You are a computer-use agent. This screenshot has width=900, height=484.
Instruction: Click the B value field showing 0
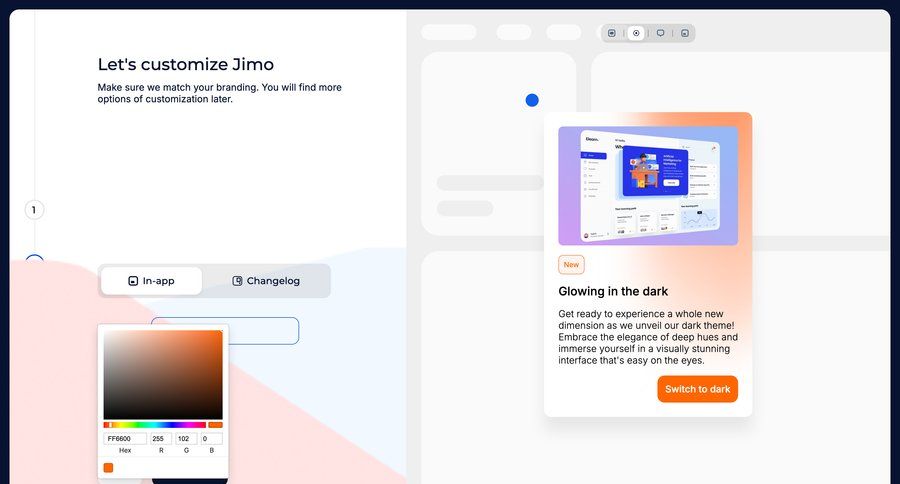pyautogui.click(x=211, y=439)
